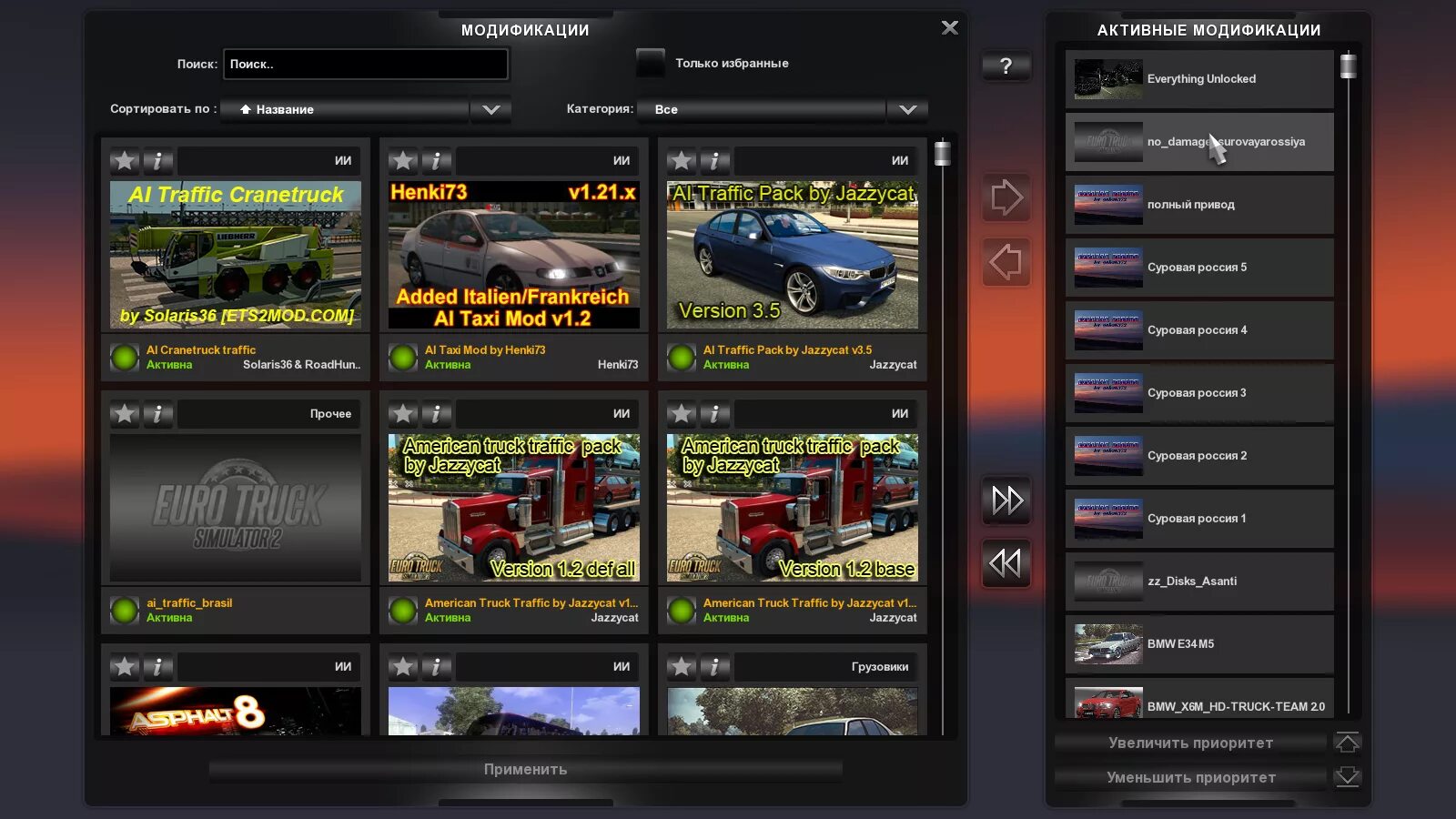Click the priority down arrow icon

coord(1348,777)
